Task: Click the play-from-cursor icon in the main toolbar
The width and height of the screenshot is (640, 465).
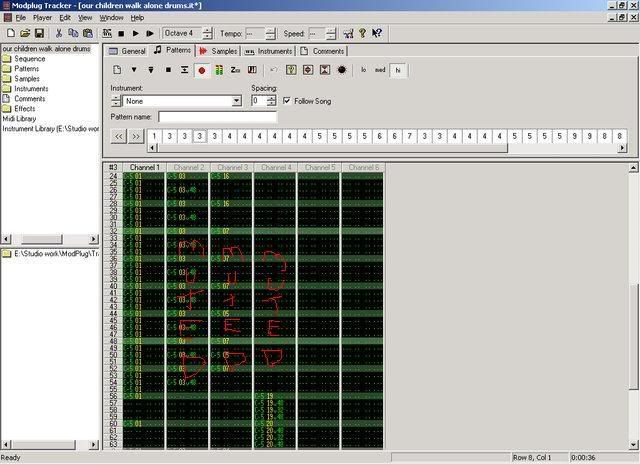Action: click(150, 33)
